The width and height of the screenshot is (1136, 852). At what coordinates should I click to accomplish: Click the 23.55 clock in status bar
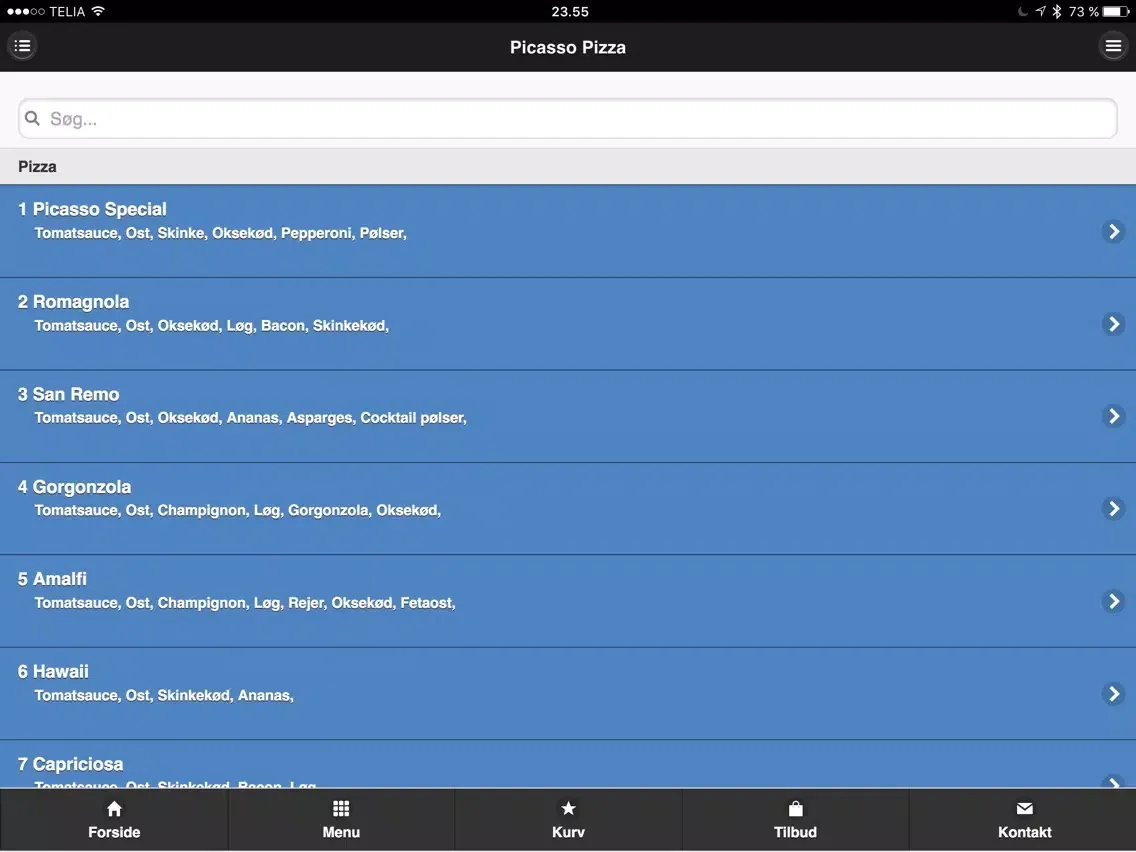pyautogui.click(x=570, y=12)
